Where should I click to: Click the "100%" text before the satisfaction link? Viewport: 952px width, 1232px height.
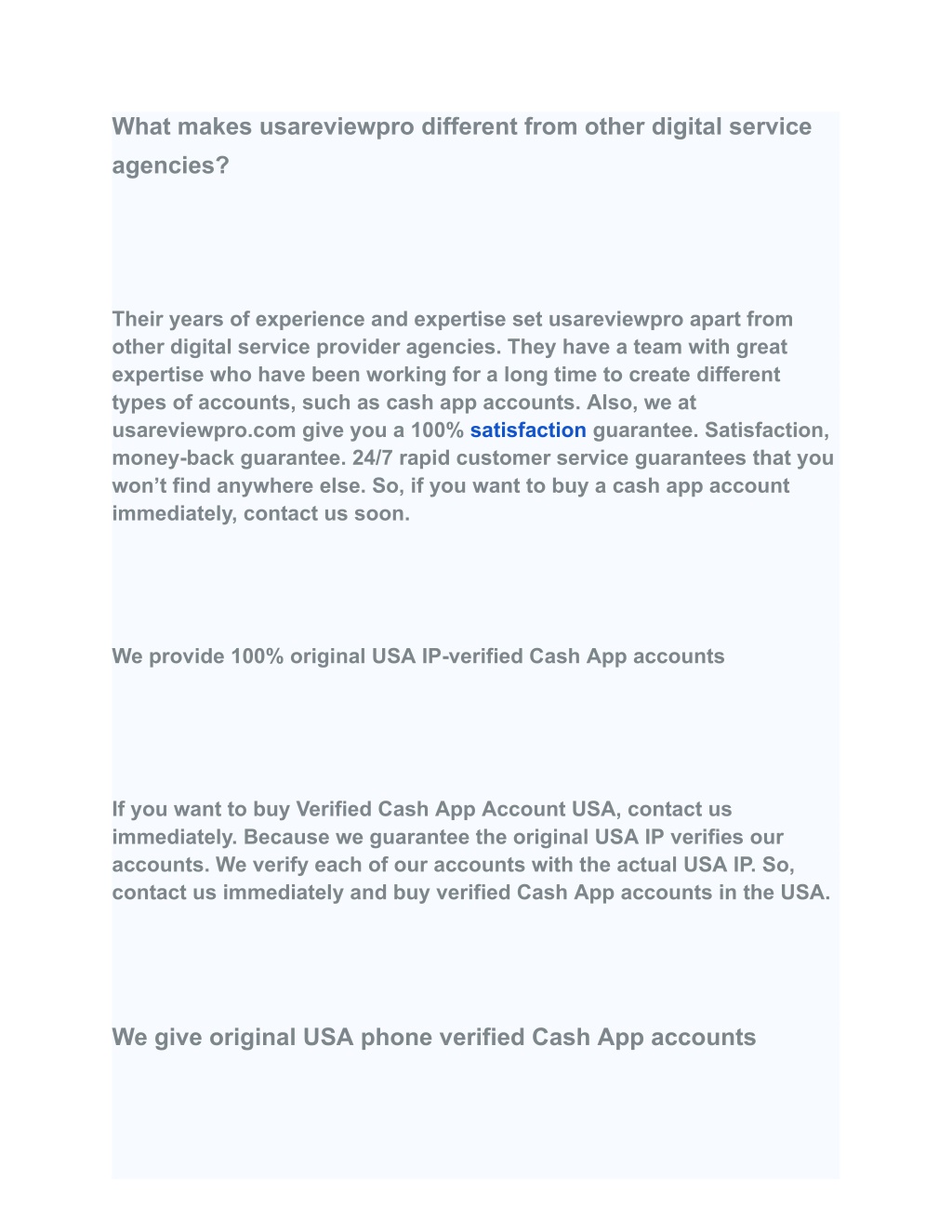[437, 430]
